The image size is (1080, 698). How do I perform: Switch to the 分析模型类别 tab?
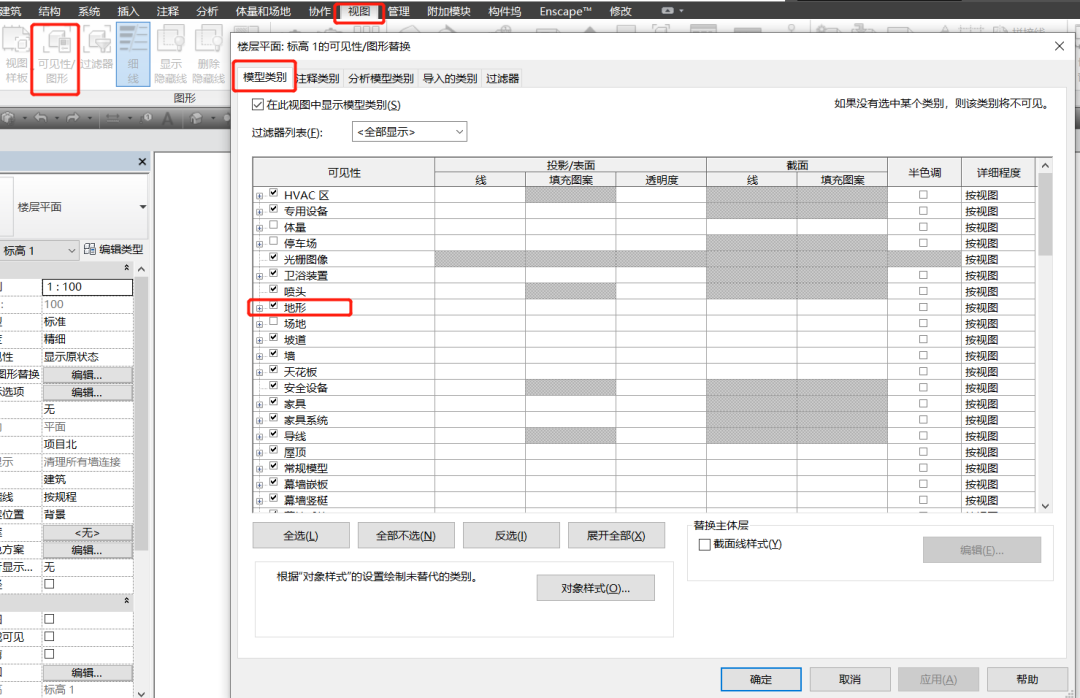click(381, 79)
